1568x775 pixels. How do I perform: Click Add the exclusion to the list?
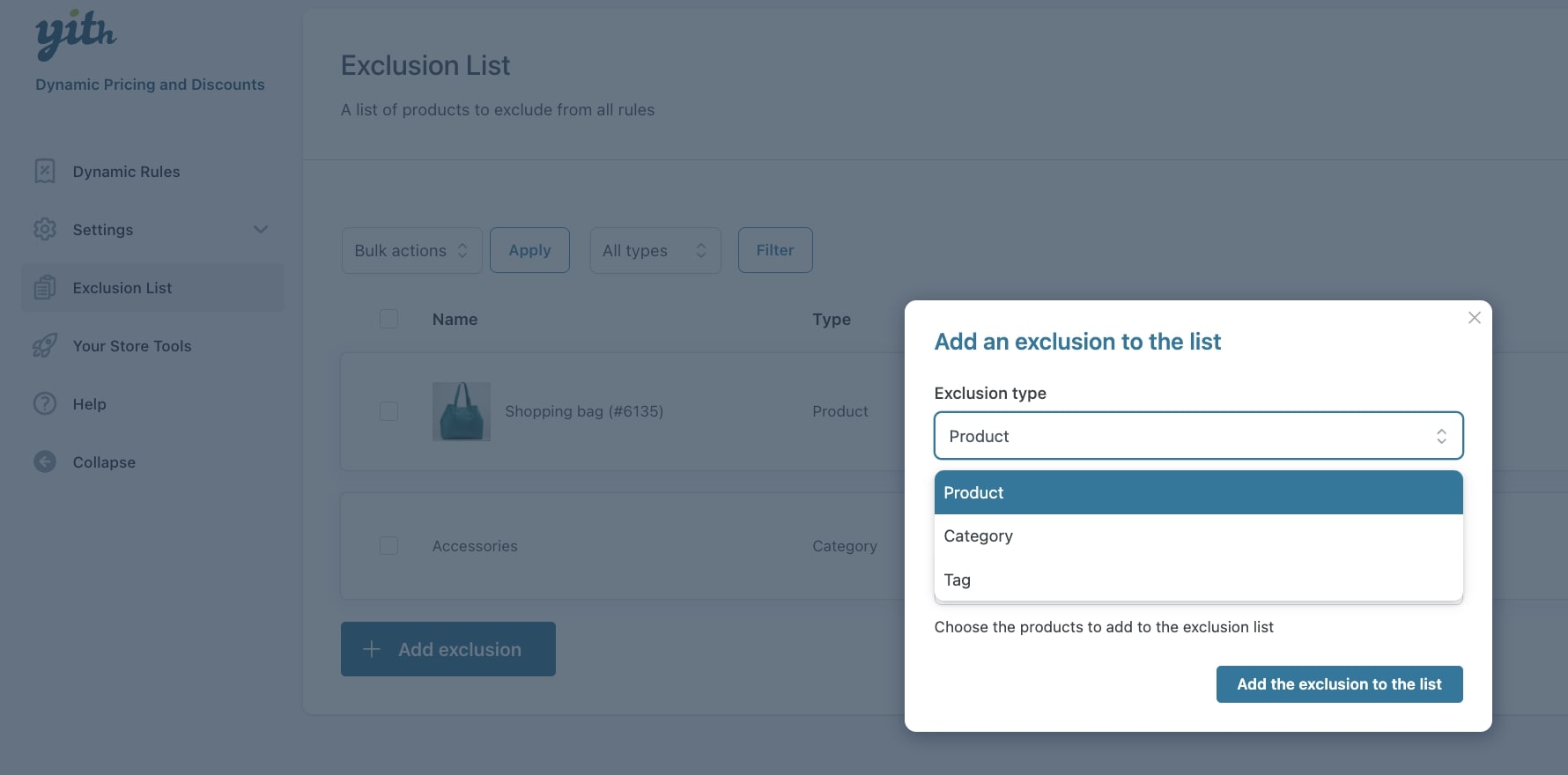coord(1339,684)
